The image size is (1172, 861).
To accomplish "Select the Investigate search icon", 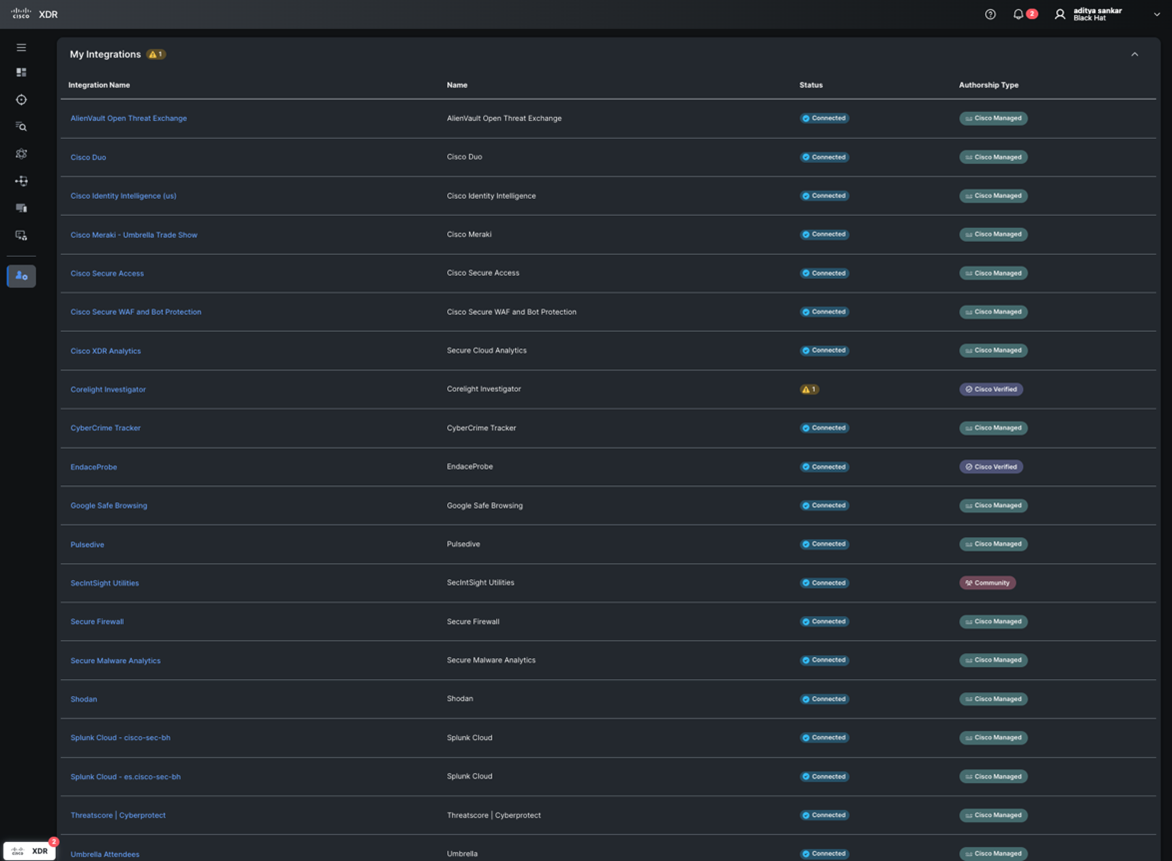I will (x=20, y=126).
